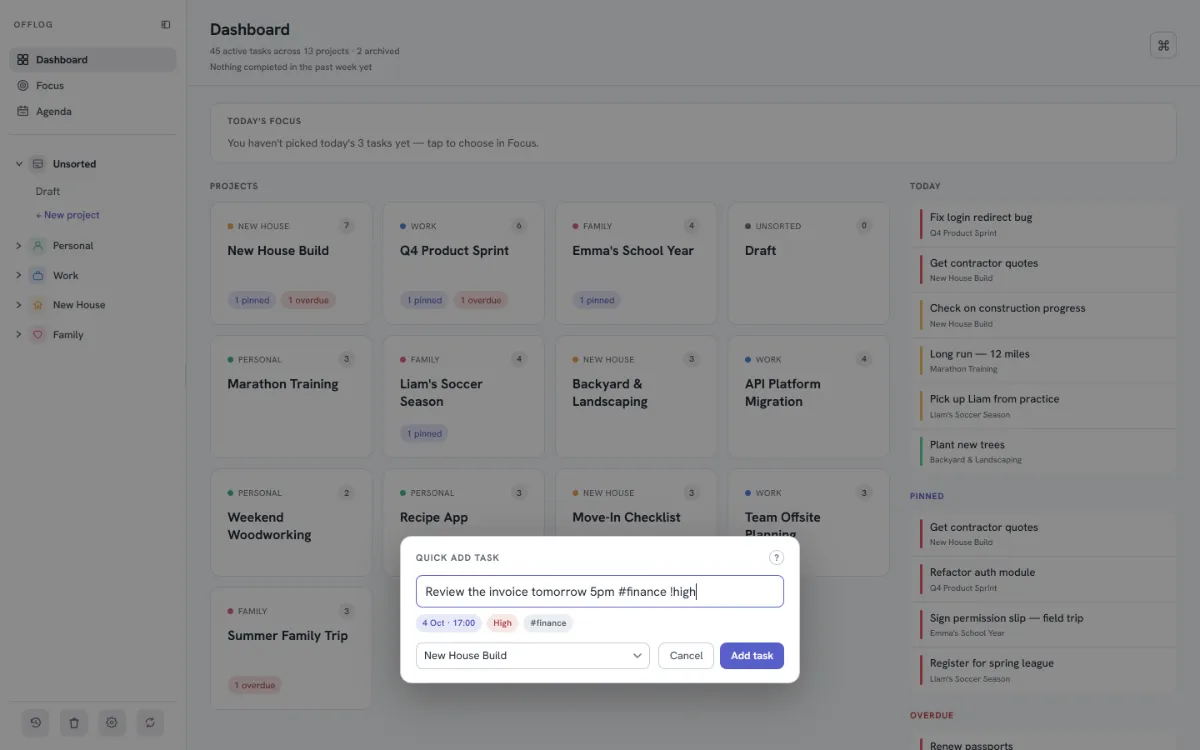Open the Agenda view
Image resolution: width=1200 pixels, height=750 pixels.
[x=93, y=112]
